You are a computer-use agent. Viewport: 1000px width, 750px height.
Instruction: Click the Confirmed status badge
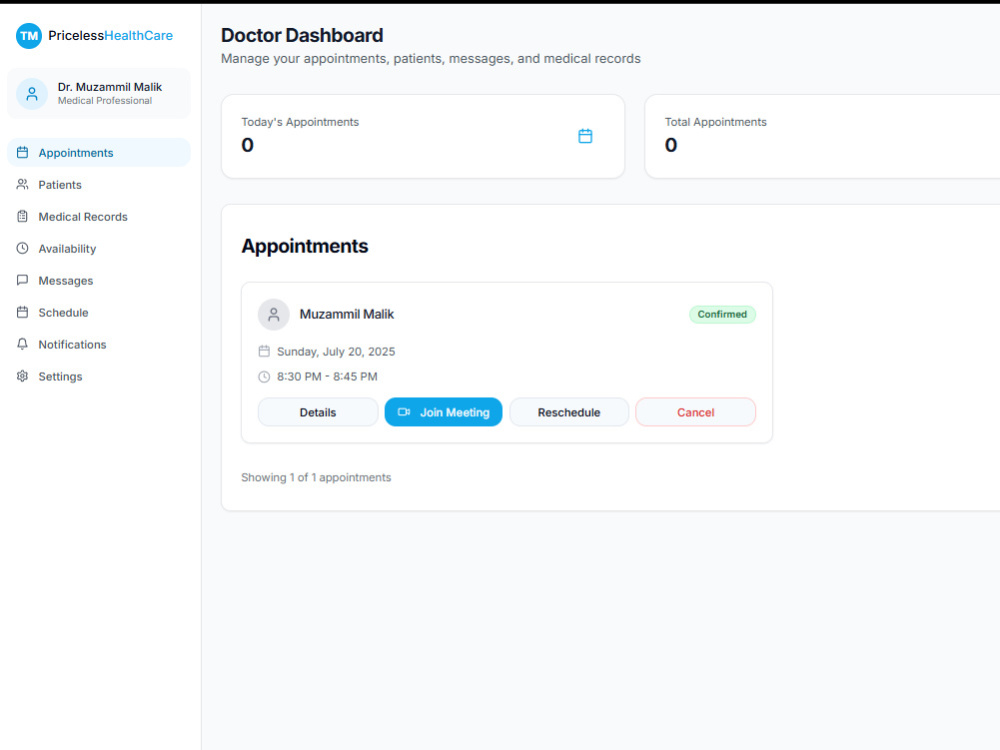click(722, 314)
